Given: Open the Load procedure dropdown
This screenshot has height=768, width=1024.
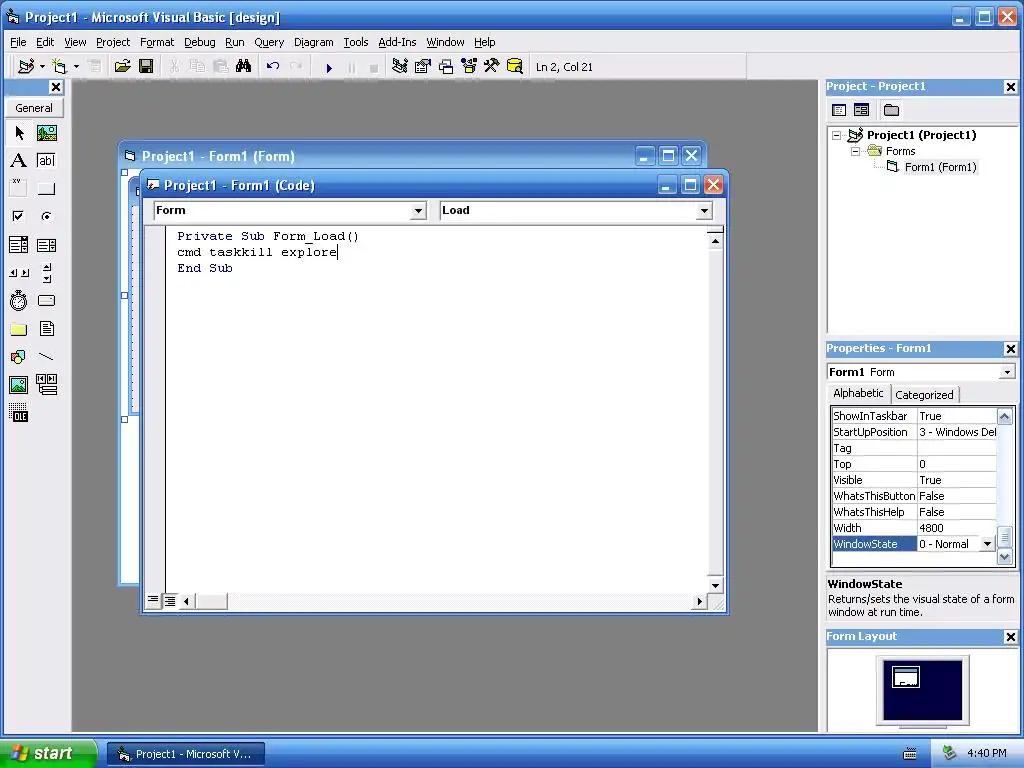Looking at the screenshot, I should pyautogui.click(x=704, y=210).
